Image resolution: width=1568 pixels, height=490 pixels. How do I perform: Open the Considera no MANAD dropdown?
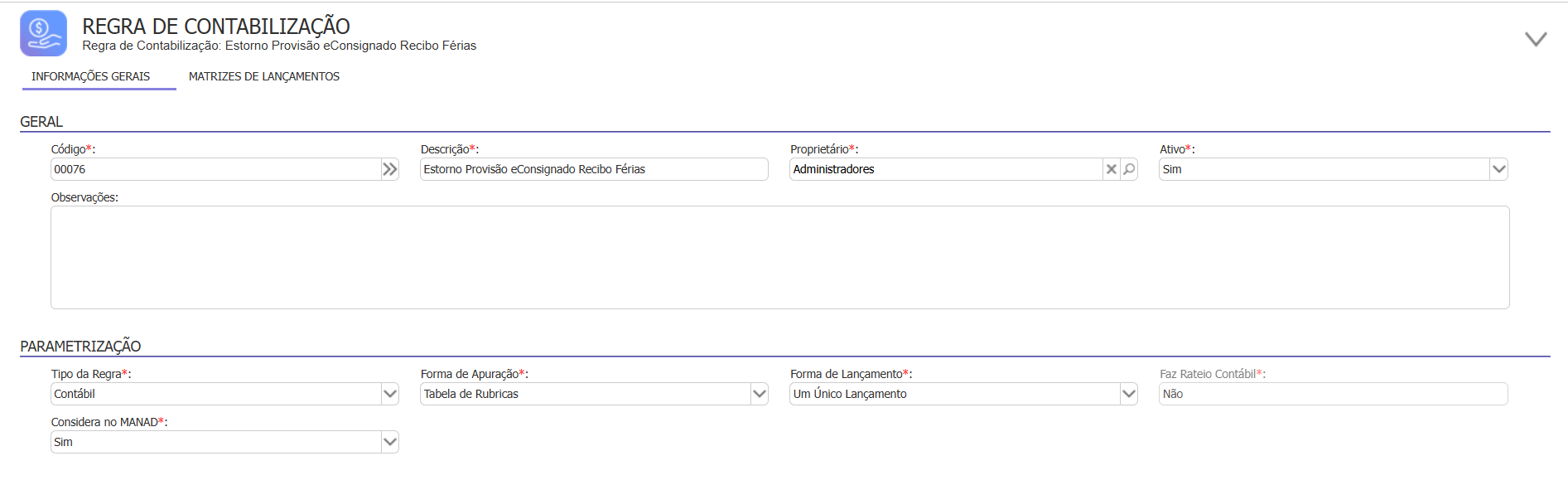click(390, 442)
